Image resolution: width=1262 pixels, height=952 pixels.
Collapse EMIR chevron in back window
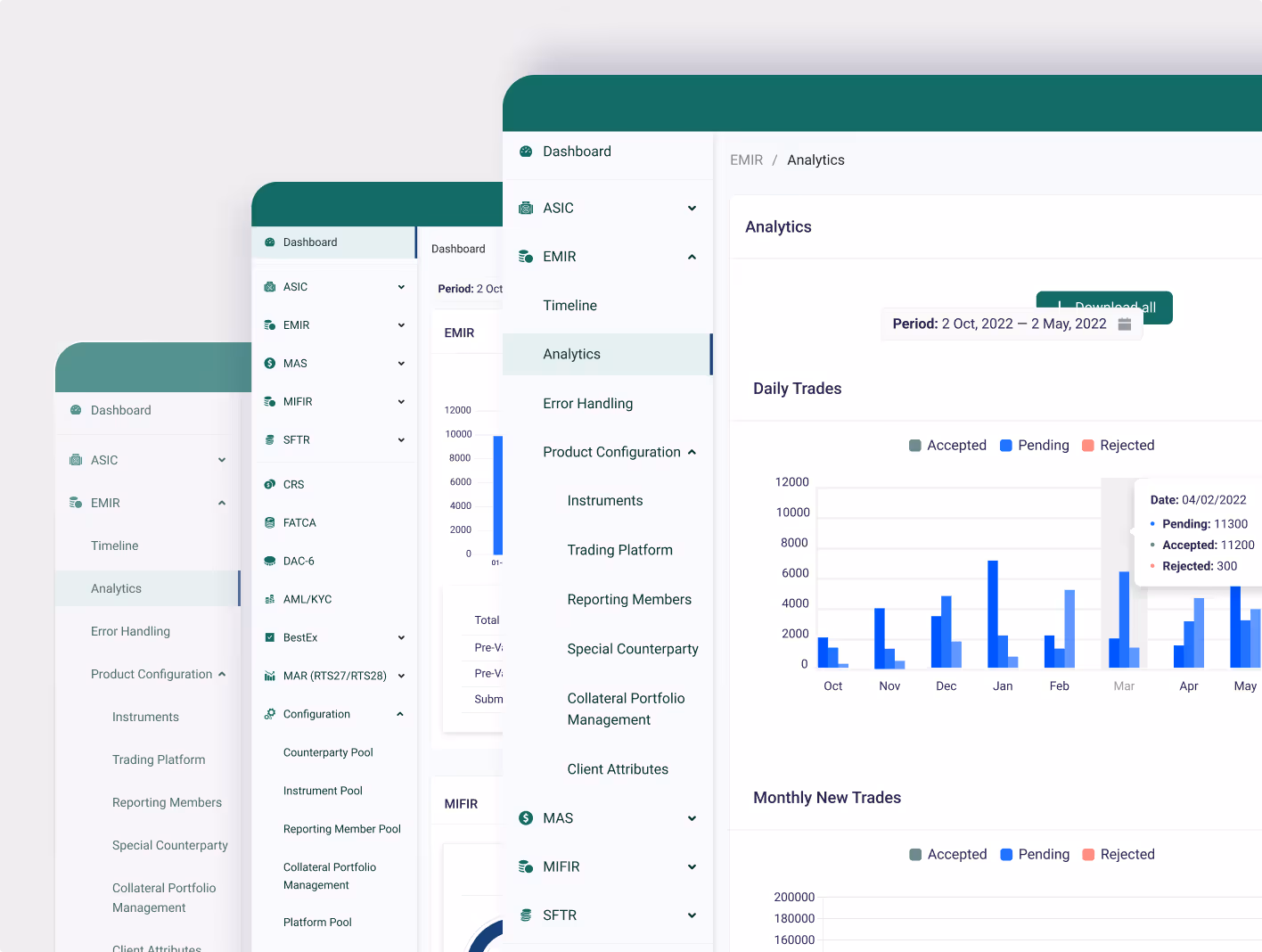coord(222,504)
